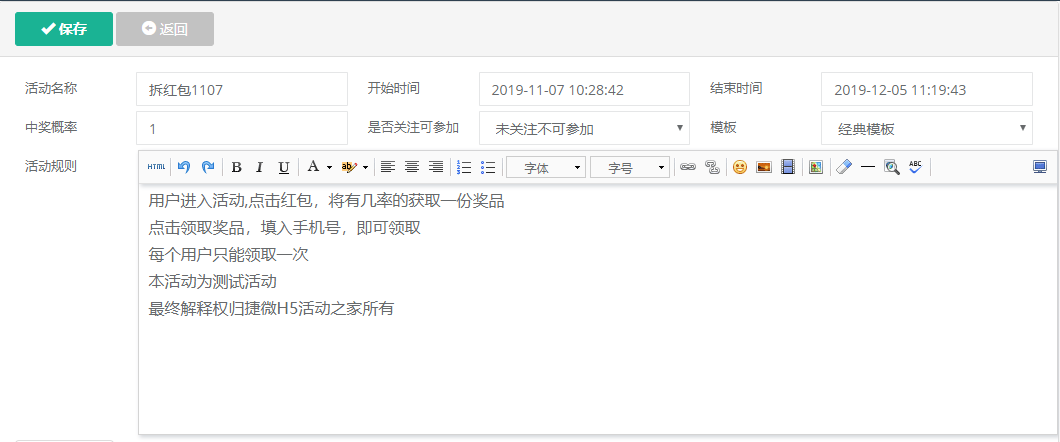Click the line 最终解释权归捷微H5活动之家所有
1060x442 pixels.
click(x=270, y=310)
